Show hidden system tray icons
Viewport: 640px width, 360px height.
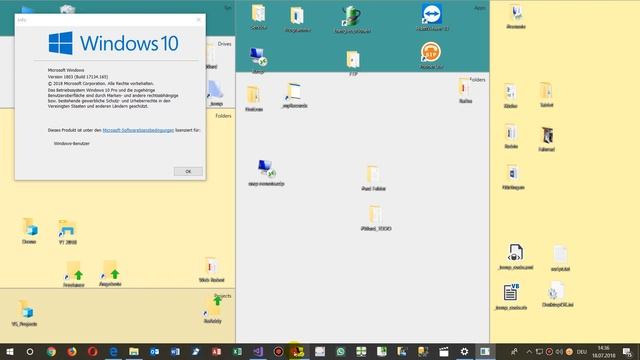click(x=529, y=351)
